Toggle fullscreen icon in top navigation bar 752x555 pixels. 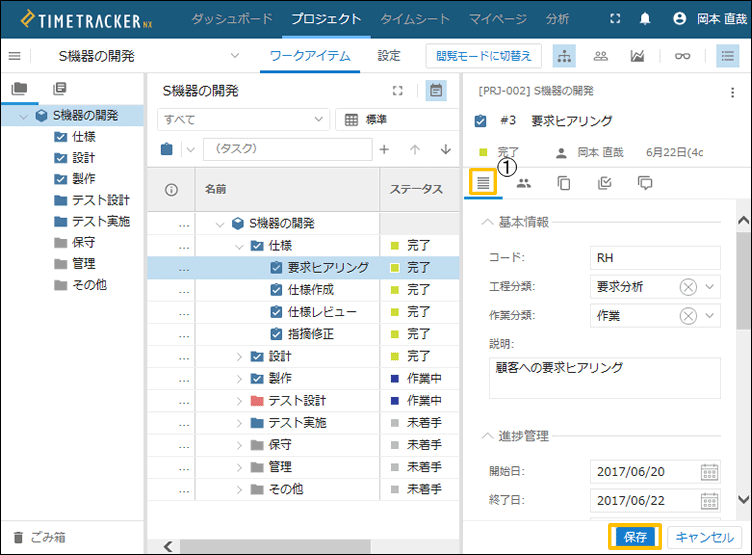coord(615,19)
